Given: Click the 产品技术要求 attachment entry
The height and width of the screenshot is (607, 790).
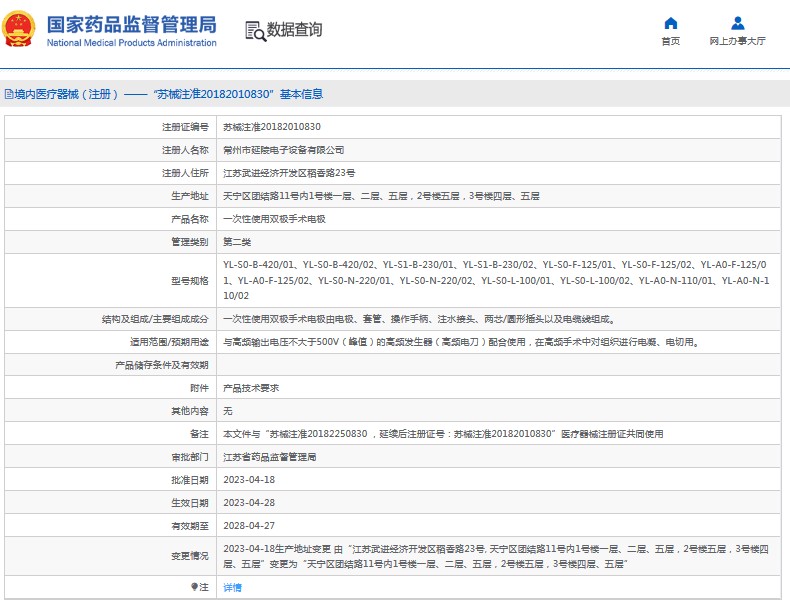Looking at the screenshot, I should 250,388.
